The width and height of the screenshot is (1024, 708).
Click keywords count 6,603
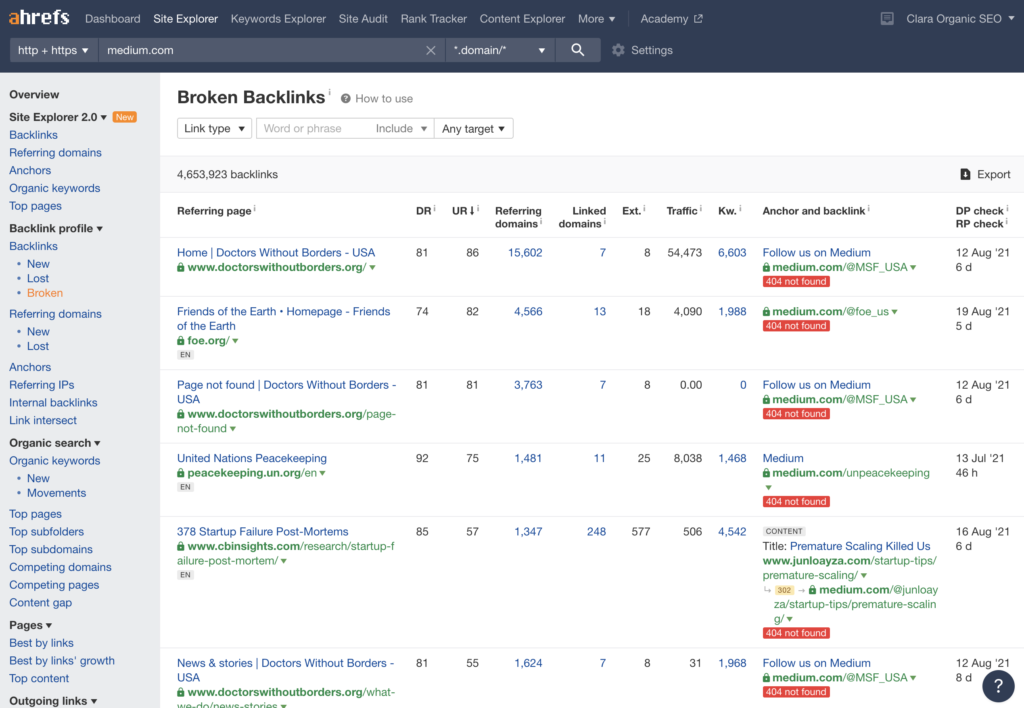732,253
